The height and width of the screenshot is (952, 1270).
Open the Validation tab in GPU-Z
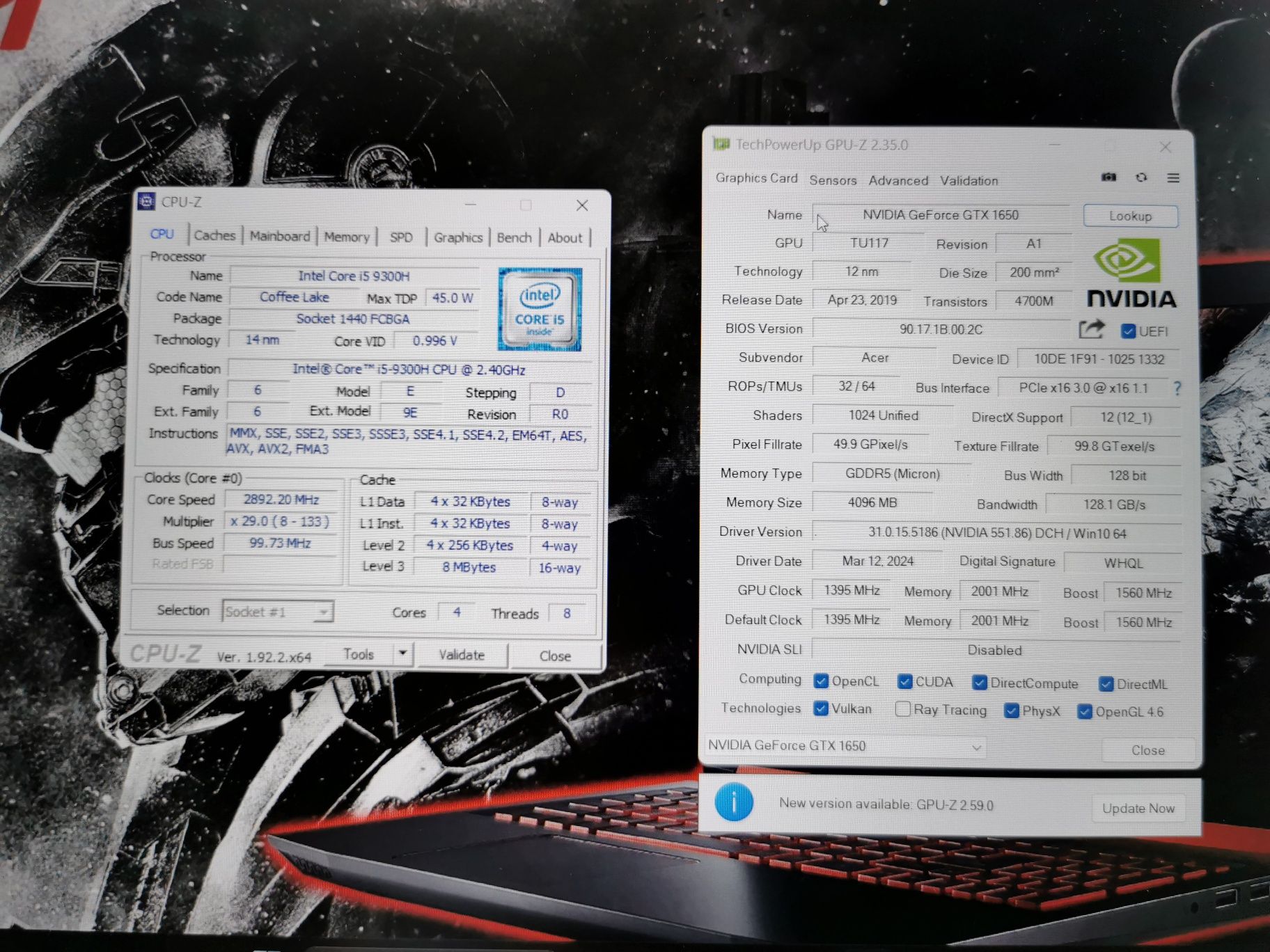[969, 181]
